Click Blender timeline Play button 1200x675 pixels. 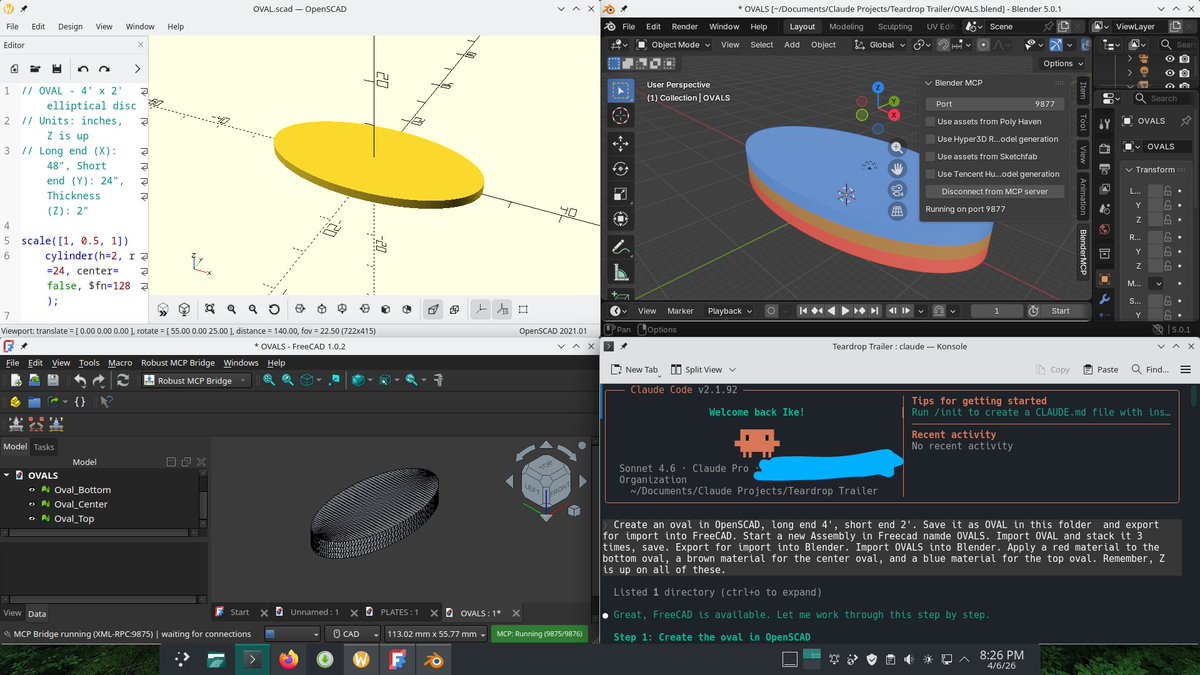[x=846, y=311]
